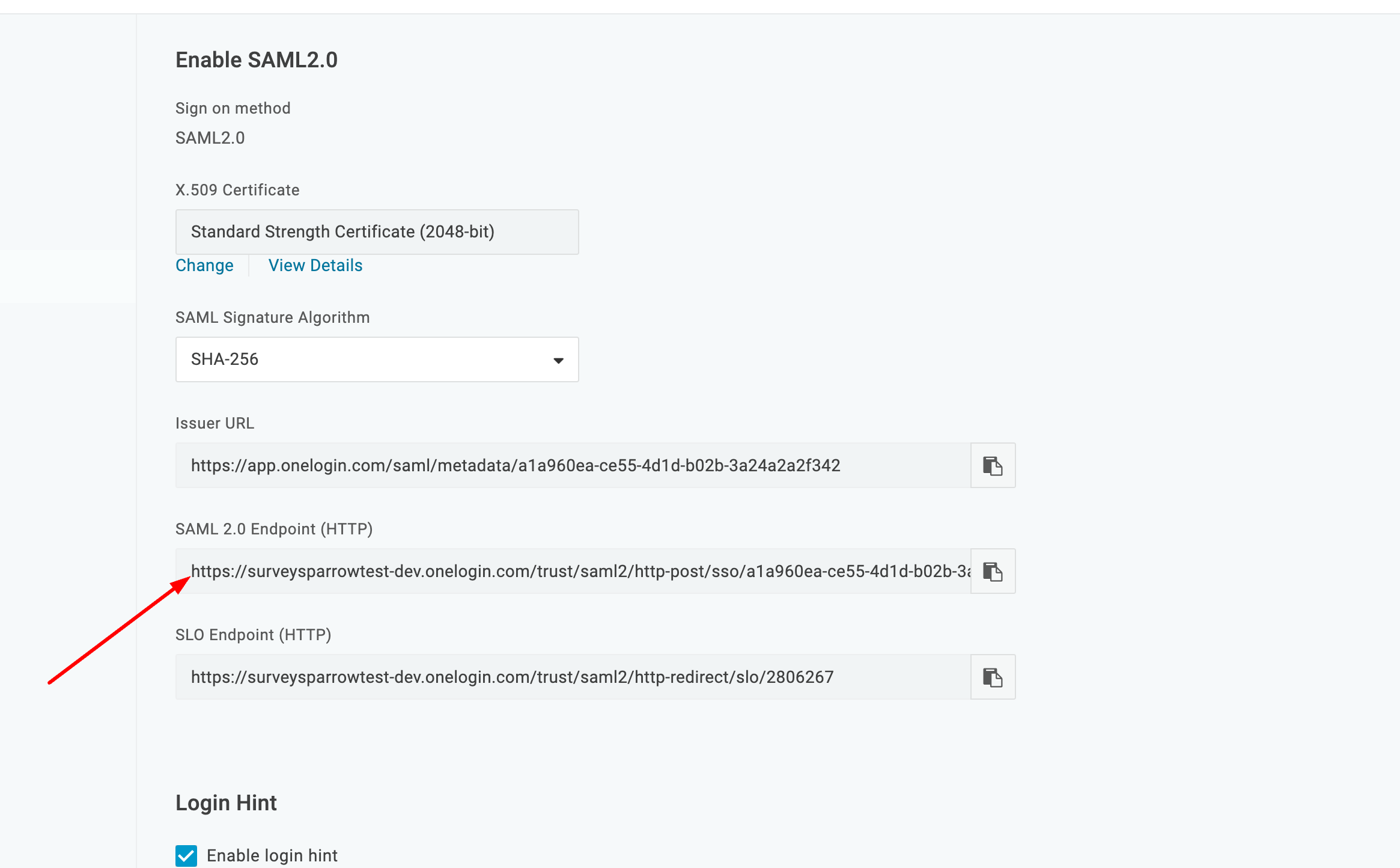Click the X.509 Certificate label
The width and height of the screenshot is (1400, 868).
[x=237, y=190]
